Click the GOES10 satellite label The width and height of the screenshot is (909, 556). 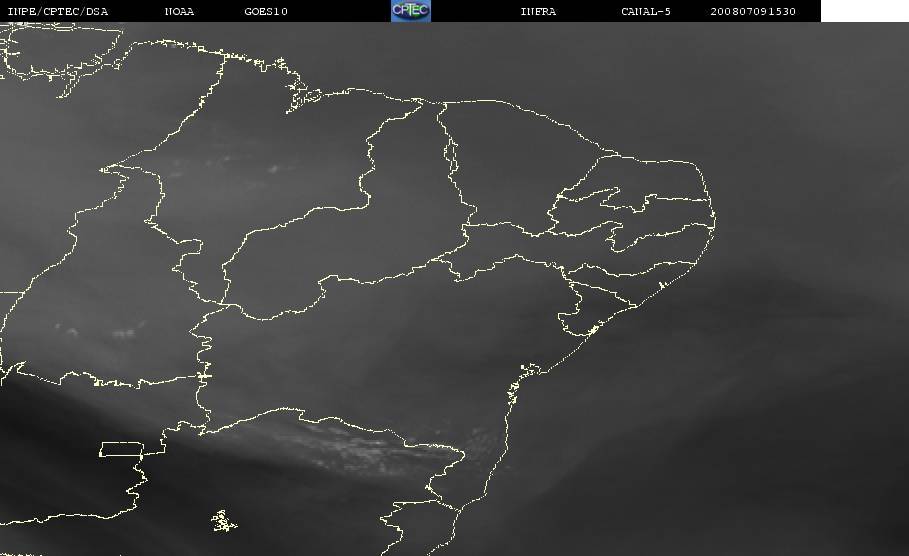click(266, 11)
